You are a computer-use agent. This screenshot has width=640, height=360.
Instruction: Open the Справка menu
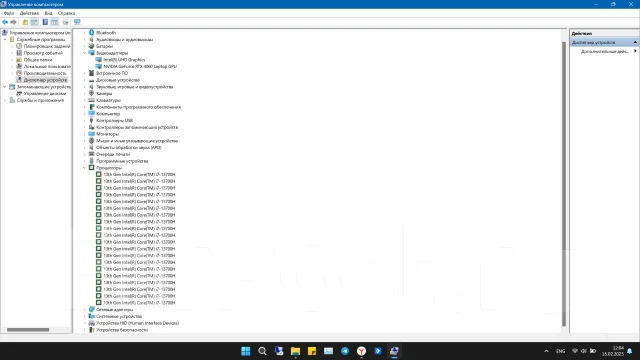click(66, 13)
